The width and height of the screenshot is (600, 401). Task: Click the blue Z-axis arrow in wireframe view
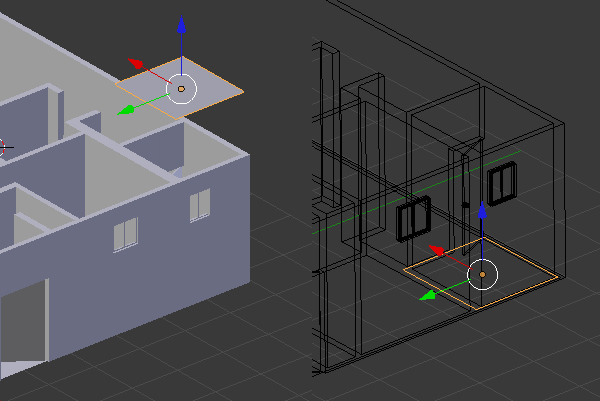tap(483, 211)
